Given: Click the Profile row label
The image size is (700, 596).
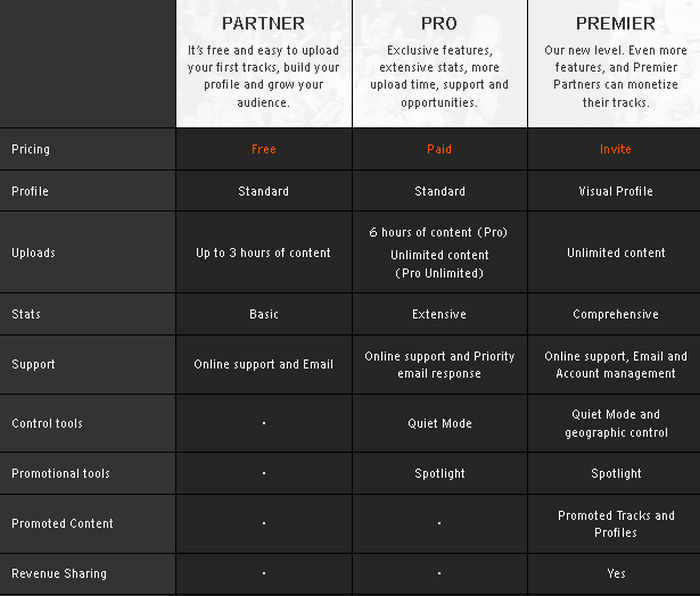Looking at the screenshot, I should [30, 191].
